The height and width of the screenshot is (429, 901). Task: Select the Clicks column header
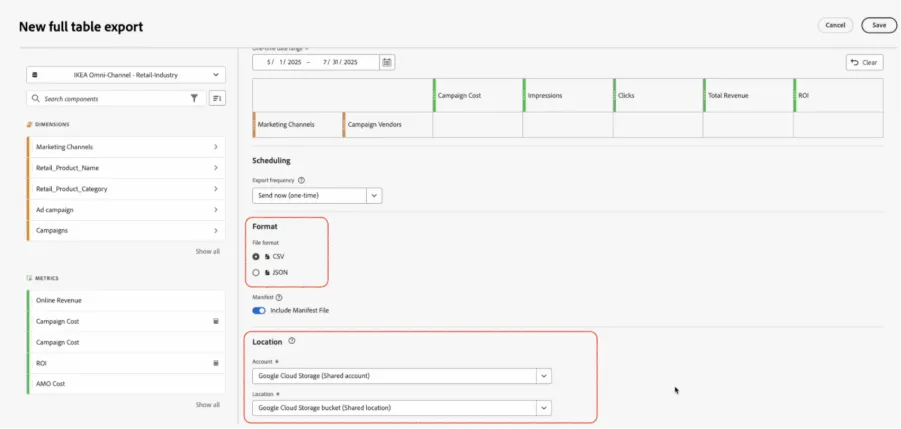pyautogui.click(x=658, y=95)
